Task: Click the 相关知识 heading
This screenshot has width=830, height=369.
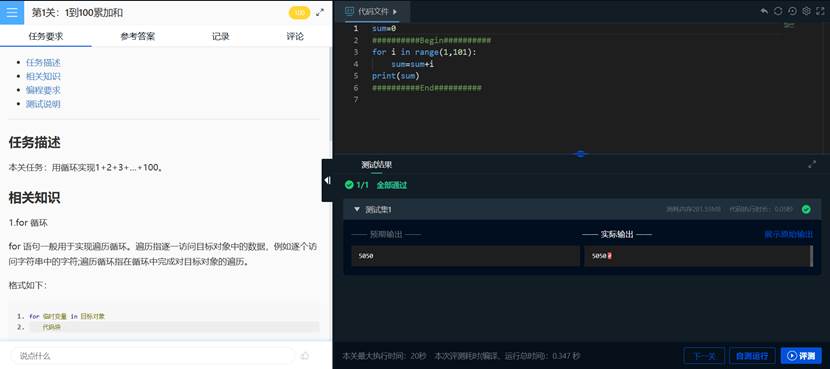Action: click(x=34, y=197)
